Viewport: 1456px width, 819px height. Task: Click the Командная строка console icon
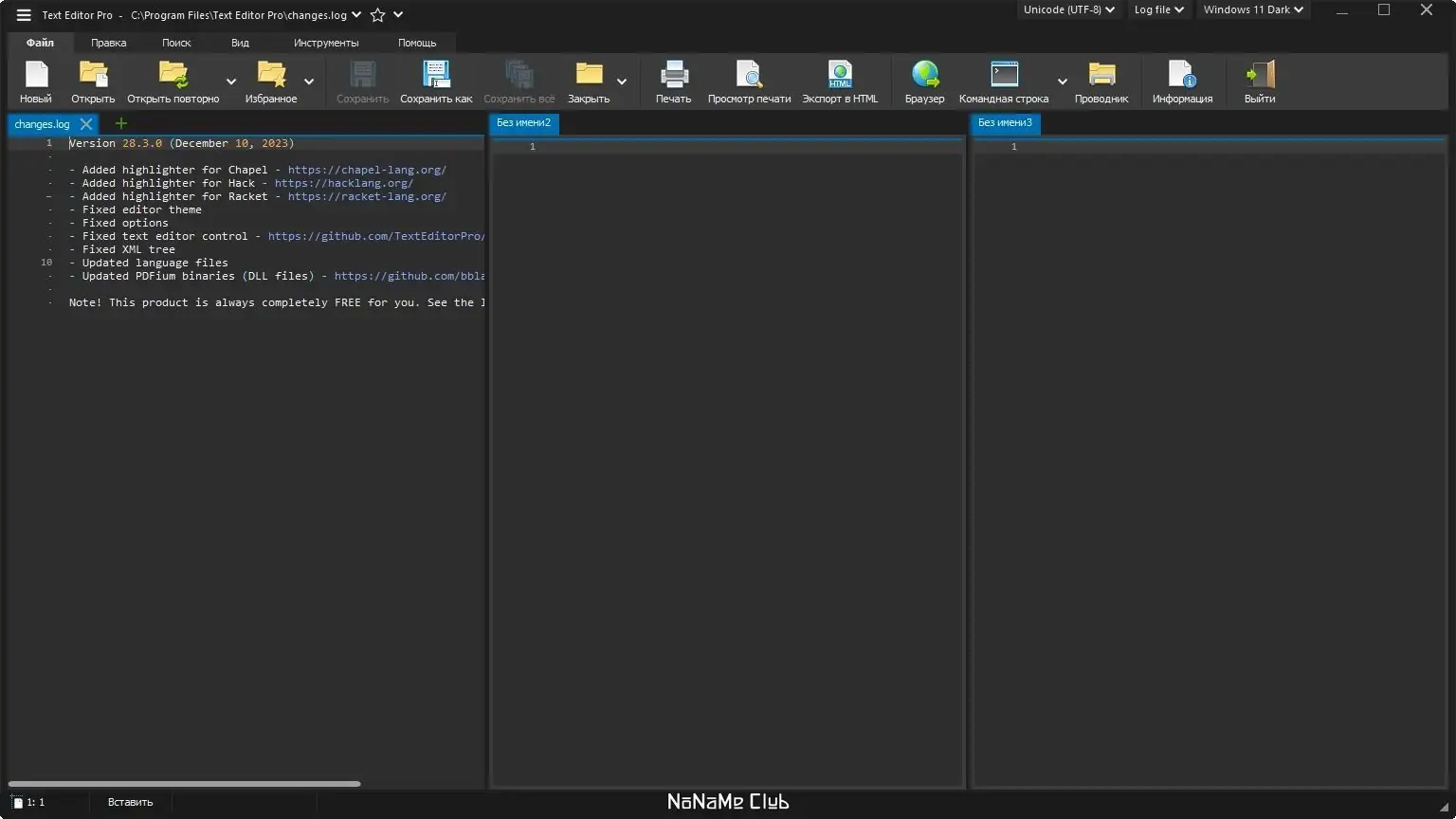pyautogui.click(x=1004, y=74)
